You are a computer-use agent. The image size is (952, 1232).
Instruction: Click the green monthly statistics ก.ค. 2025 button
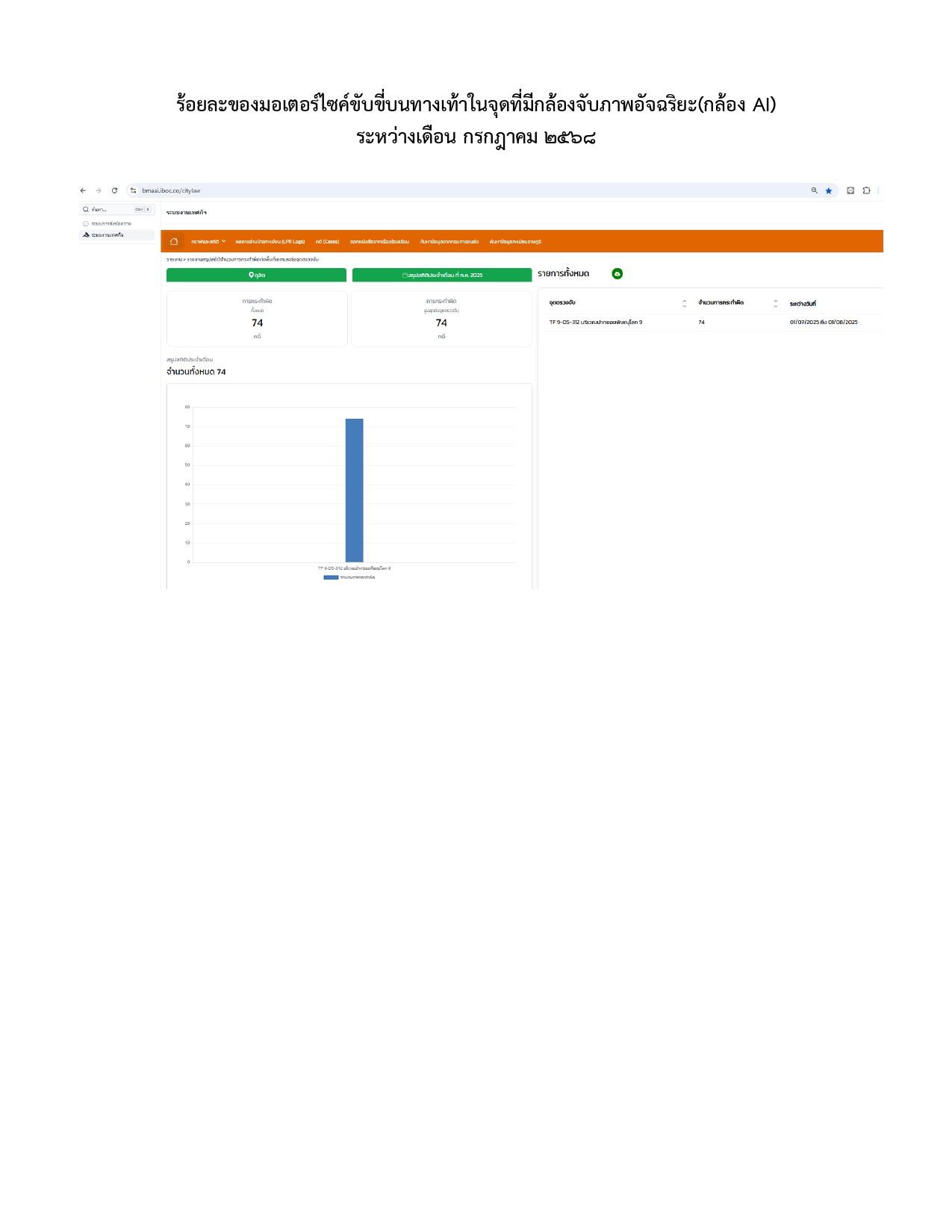click(442, 275)
